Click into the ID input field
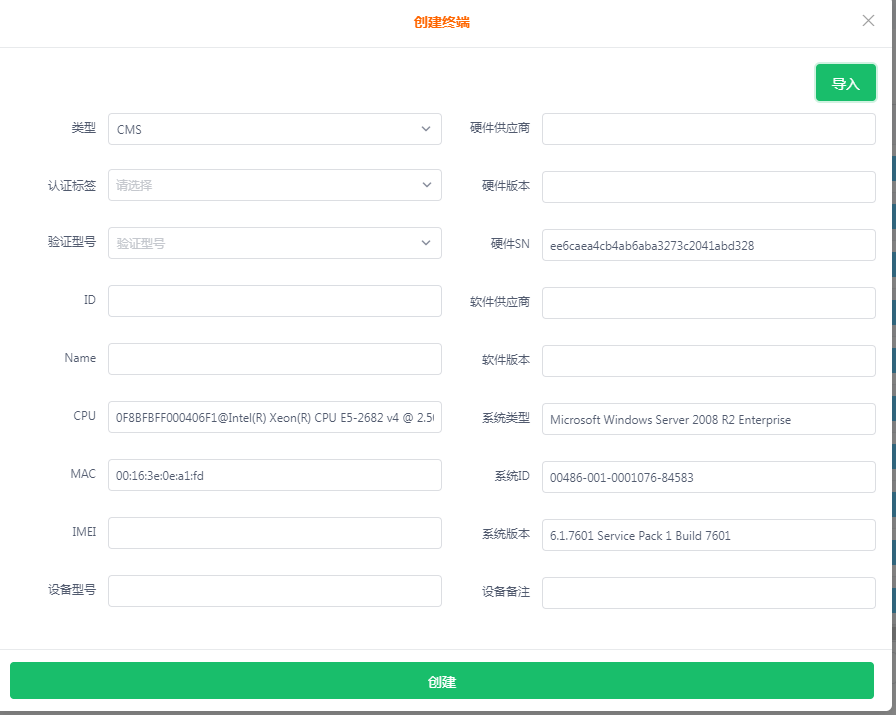 click(274, 301)
